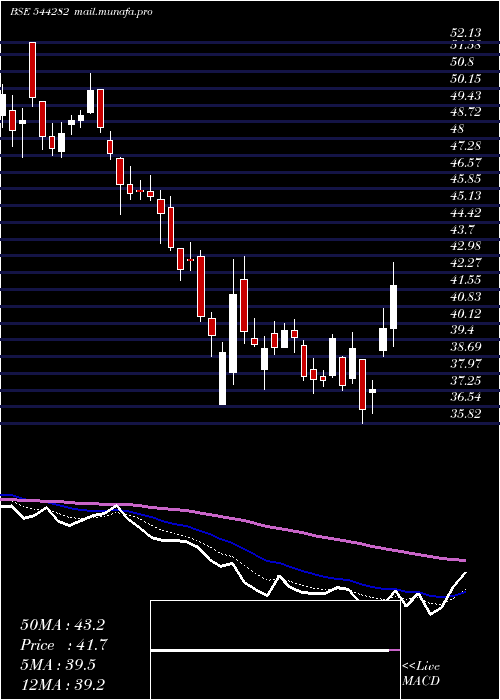Image resolution: width=500 pixels, height=700 pixels.
Task: Click the 48 price level label
Action: point(458,129)
